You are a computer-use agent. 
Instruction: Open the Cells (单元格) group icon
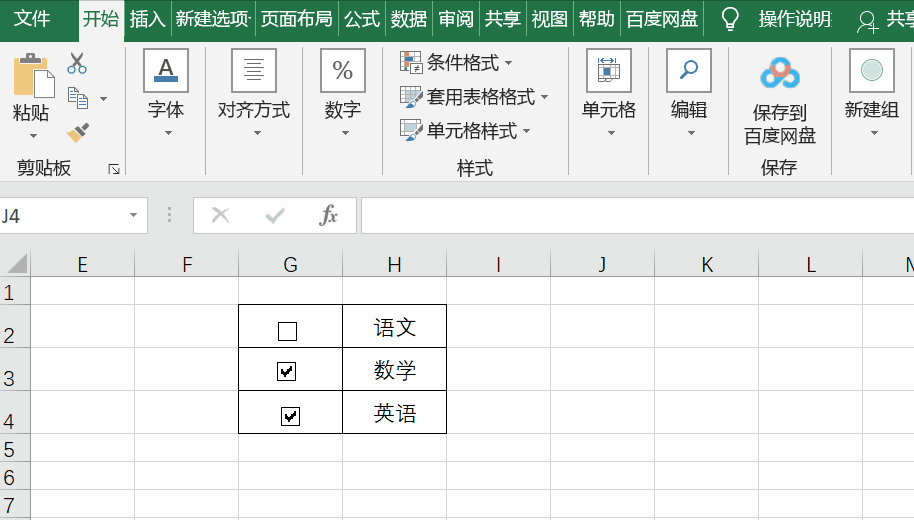click(x=609, y=71)
